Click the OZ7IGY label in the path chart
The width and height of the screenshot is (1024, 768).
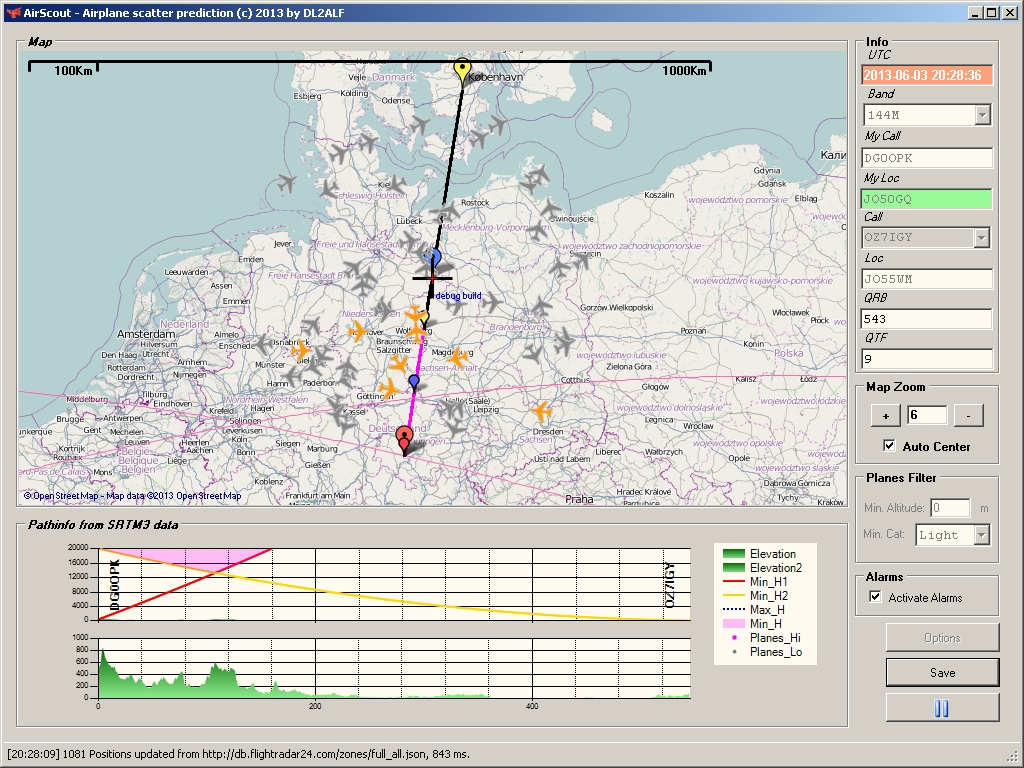pos(670,585)
